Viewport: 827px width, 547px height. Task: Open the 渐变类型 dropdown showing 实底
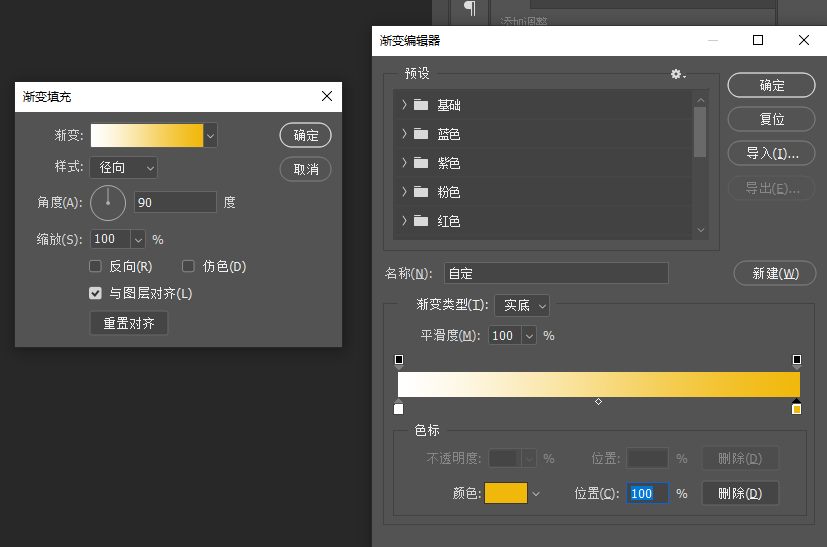pos(522,305)
